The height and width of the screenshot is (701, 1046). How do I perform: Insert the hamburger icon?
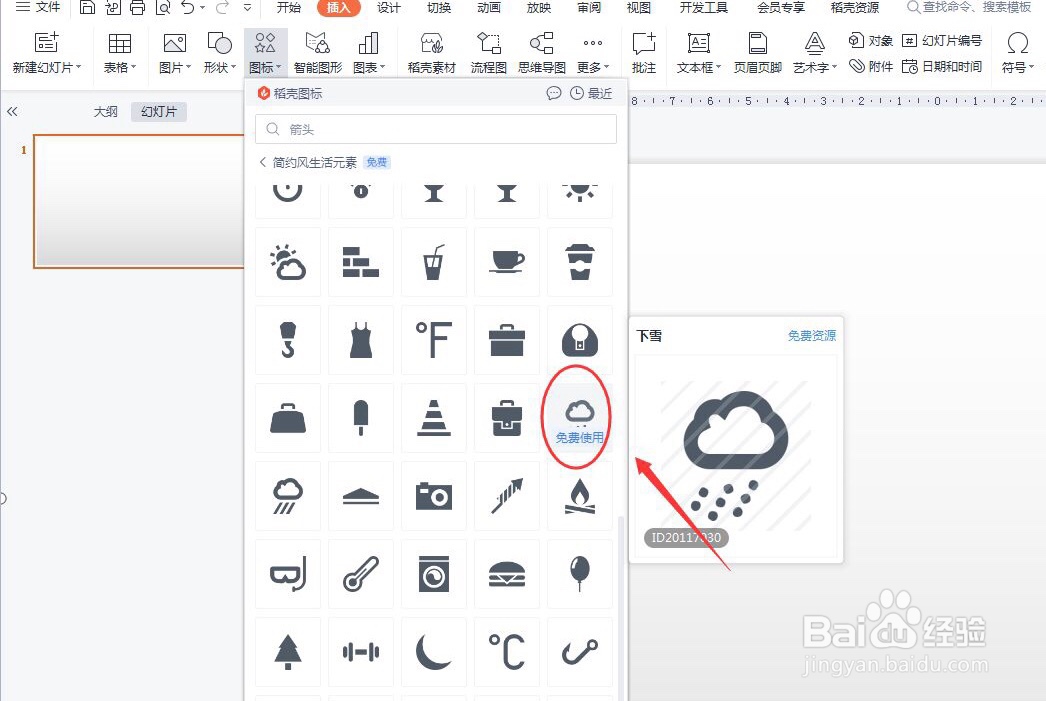[x=506, y=574]
